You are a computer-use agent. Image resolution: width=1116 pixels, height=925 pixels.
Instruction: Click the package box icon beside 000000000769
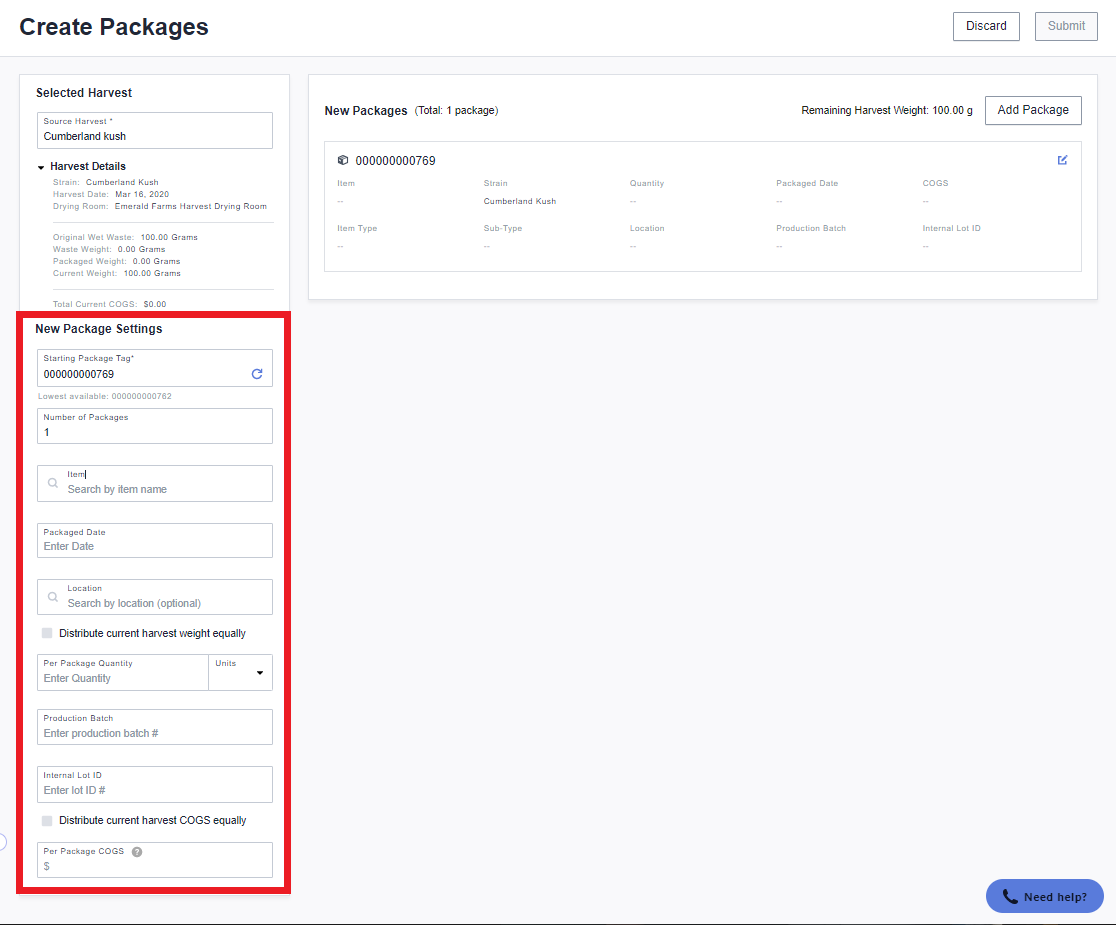point(342,160)
